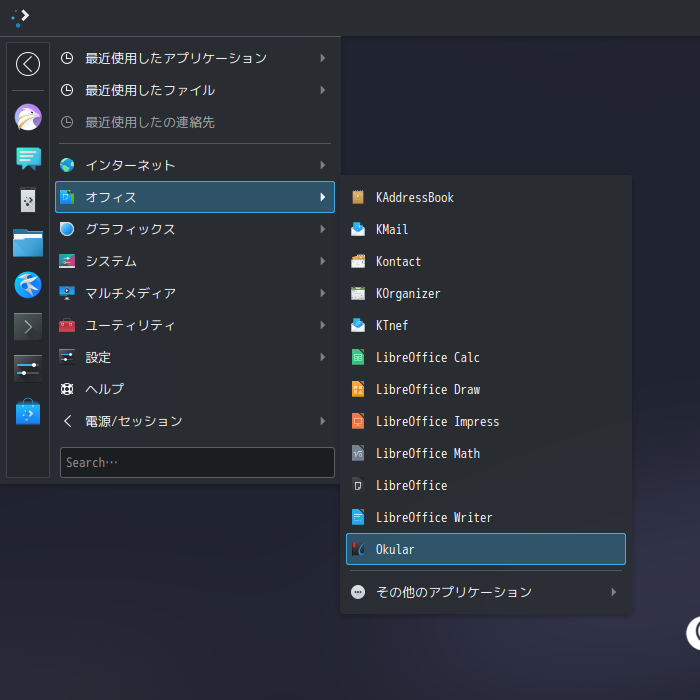Click the Kontact icon
The height and width of the screenshot is (700, 700).
pos(358,262)
